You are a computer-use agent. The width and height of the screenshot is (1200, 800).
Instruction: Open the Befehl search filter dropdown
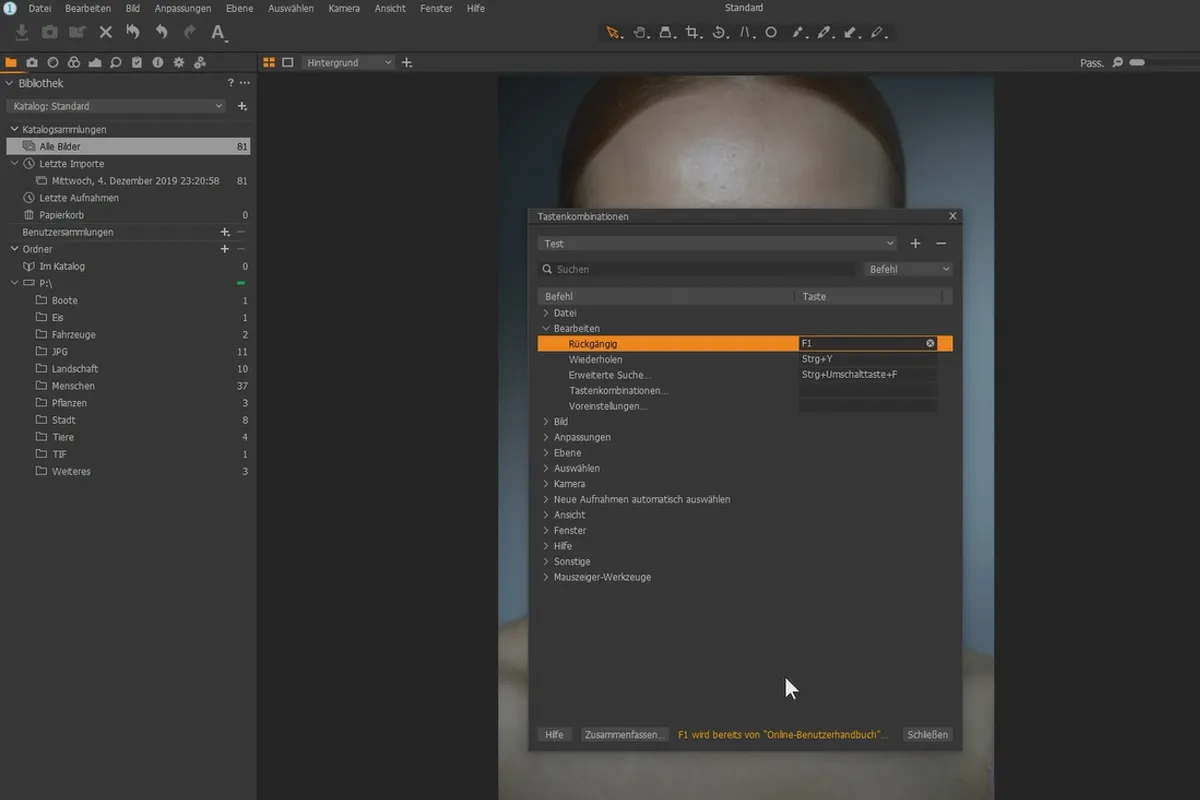pyautogui.click(x=909, y=269)
